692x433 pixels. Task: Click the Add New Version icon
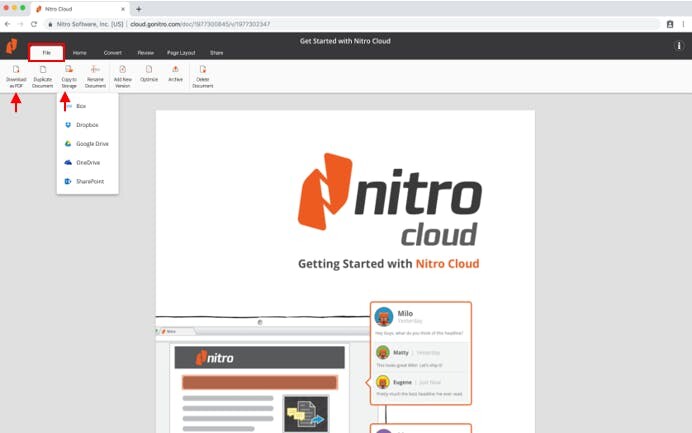click(122, 70)
